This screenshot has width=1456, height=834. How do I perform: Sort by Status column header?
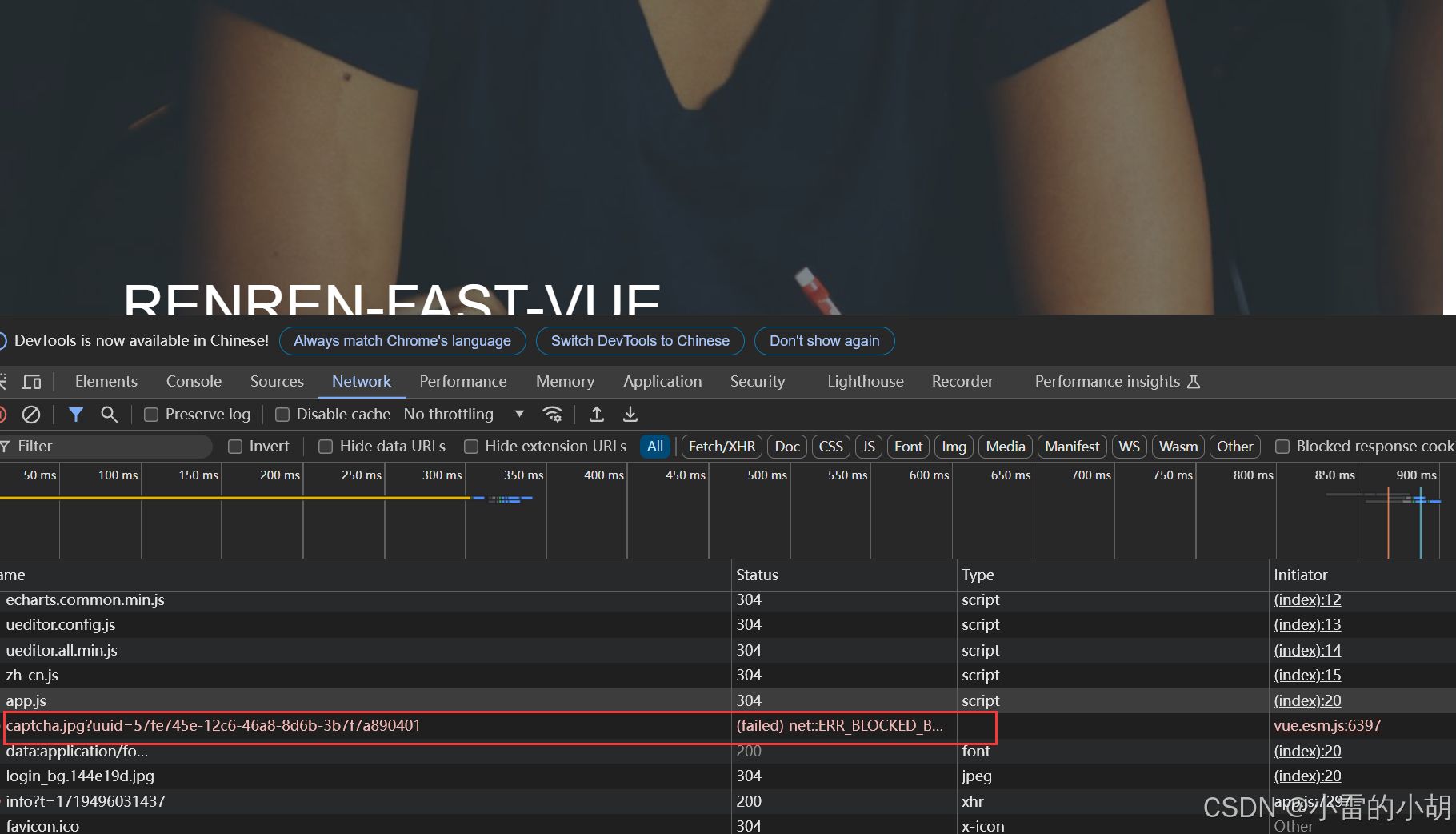click(x=844, y=575)
